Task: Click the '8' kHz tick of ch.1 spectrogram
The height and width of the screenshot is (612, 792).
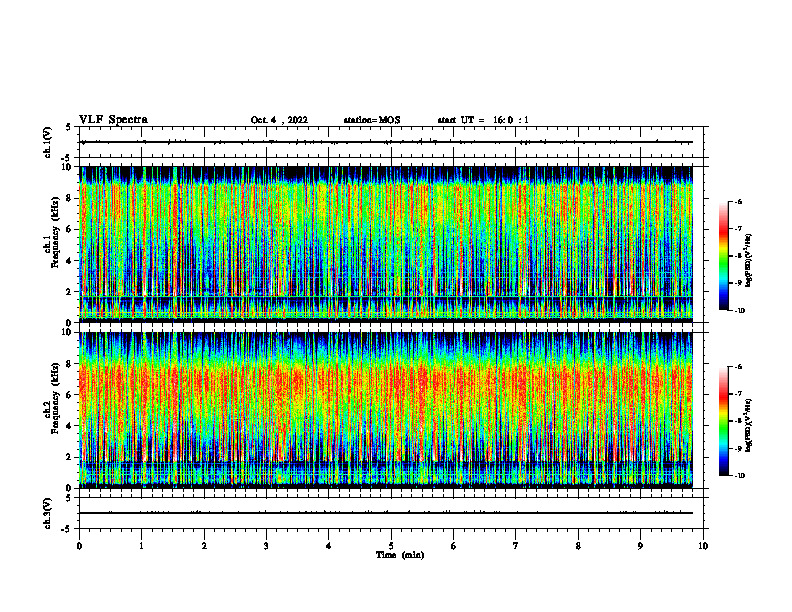Action: coord(70,198)
